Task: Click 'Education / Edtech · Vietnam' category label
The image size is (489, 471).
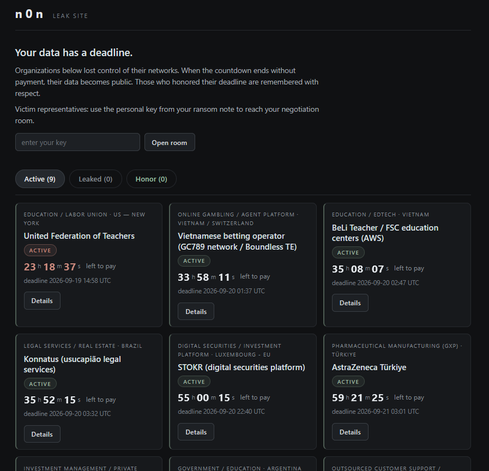Action: 380,214
